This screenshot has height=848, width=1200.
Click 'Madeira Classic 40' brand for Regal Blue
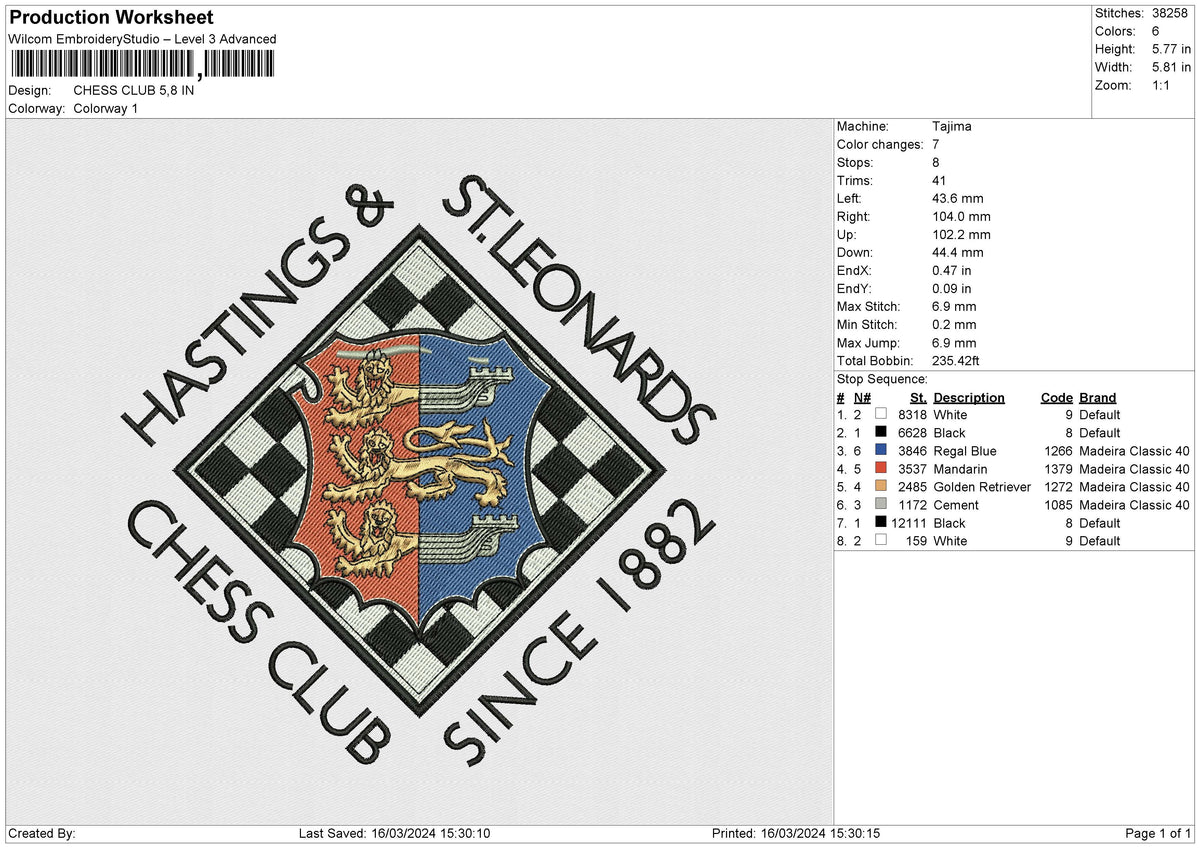point(1134,451)
